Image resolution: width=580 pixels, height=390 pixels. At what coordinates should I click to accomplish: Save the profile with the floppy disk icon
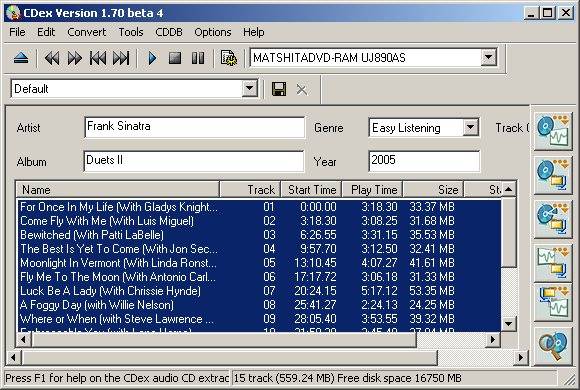279,89
